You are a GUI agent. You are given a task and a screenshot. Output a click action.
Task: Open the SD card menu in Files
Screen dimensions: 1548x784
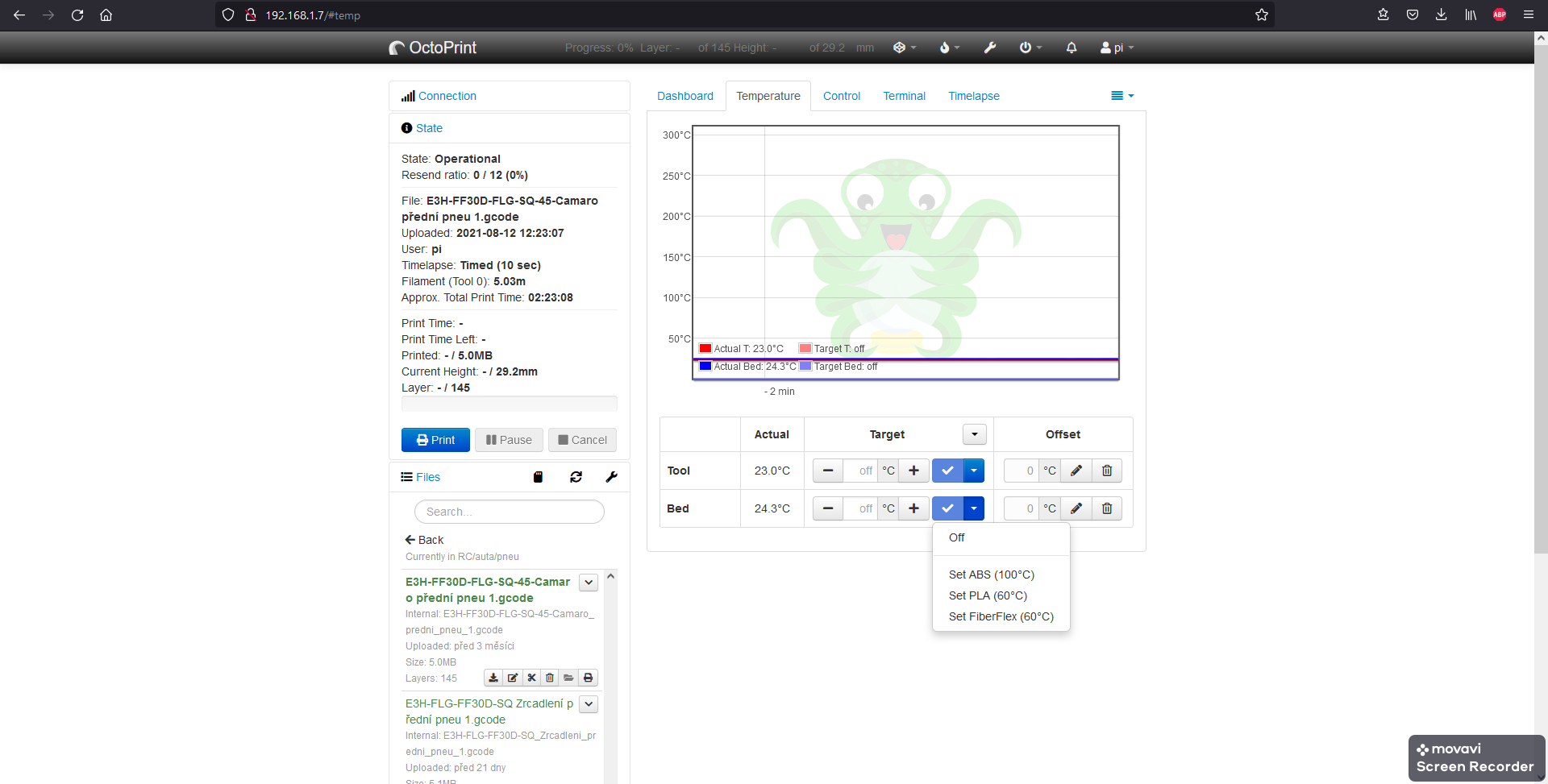538,477
